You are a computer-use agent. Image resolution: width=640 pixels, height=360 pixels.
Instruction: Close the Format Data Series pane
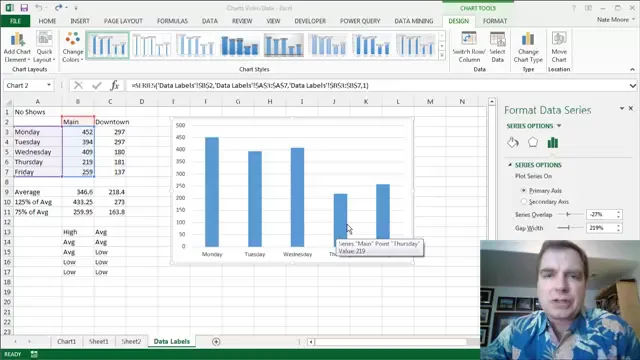tap(631, 108)
